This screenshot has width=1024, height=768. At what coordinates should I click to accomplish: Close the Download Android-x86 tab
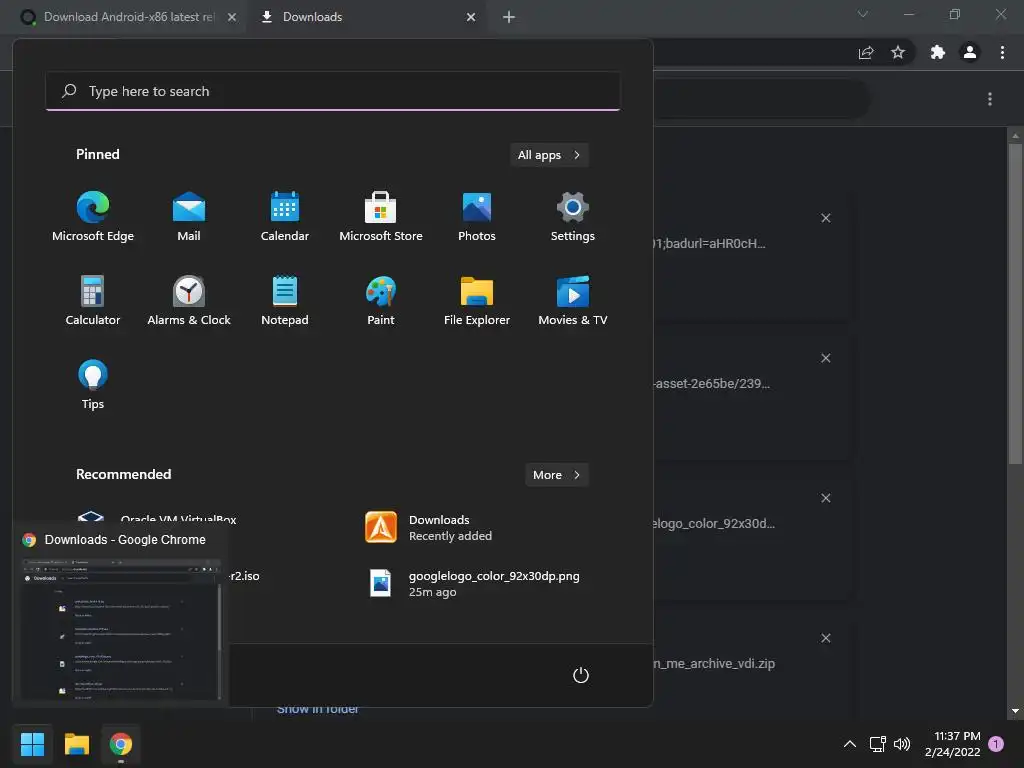click(x=232, y=17)
